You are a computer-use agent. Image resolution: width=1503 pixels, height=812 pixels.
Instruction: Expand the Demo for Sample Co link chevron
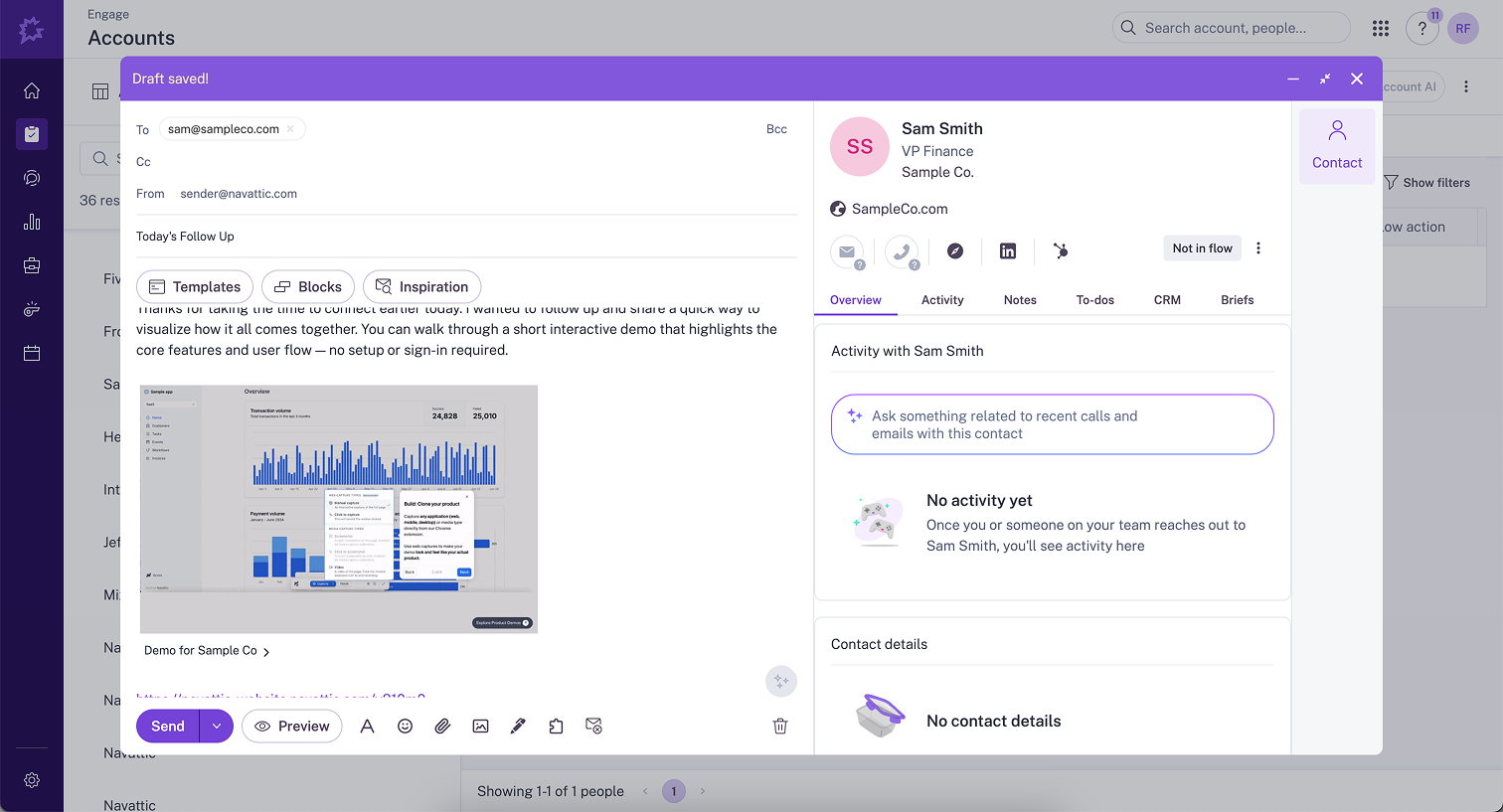click(x=266, y=652)
